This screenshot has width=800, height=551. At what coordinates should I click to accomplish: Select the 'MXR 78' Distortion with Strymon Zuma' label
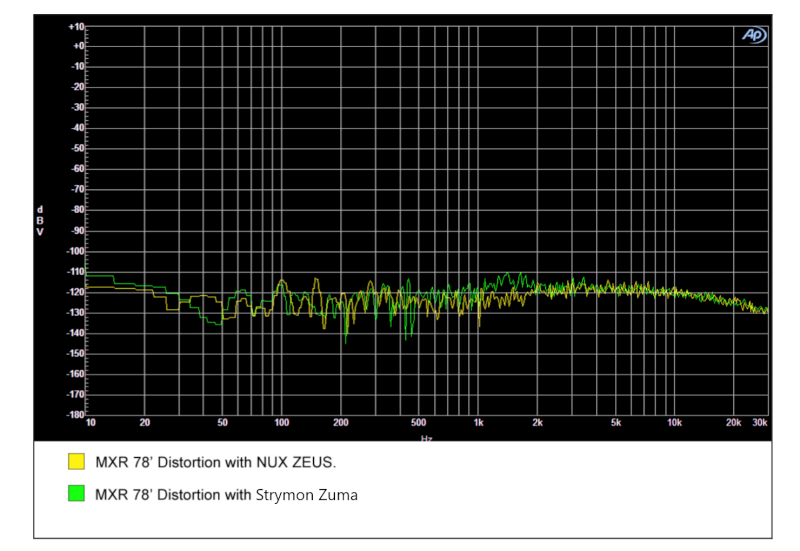click(x=226, y=494)
